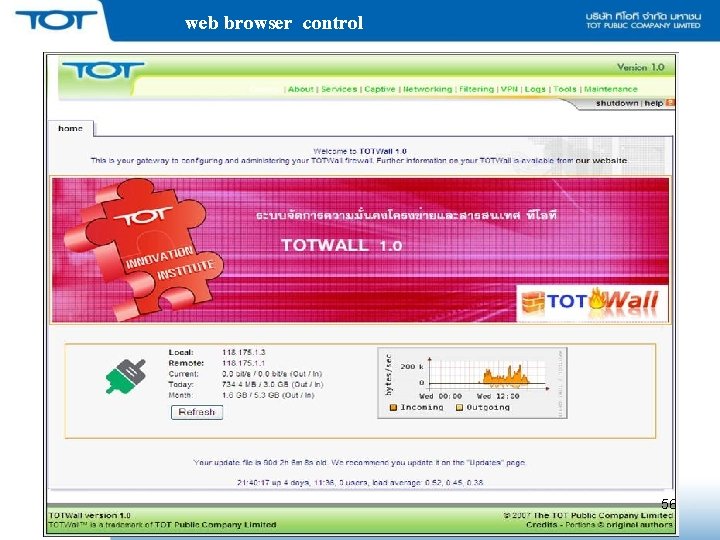The height and width of the screenshot is (540, 720).
Task: Open the VPN menu
Action: coord(509,89)
